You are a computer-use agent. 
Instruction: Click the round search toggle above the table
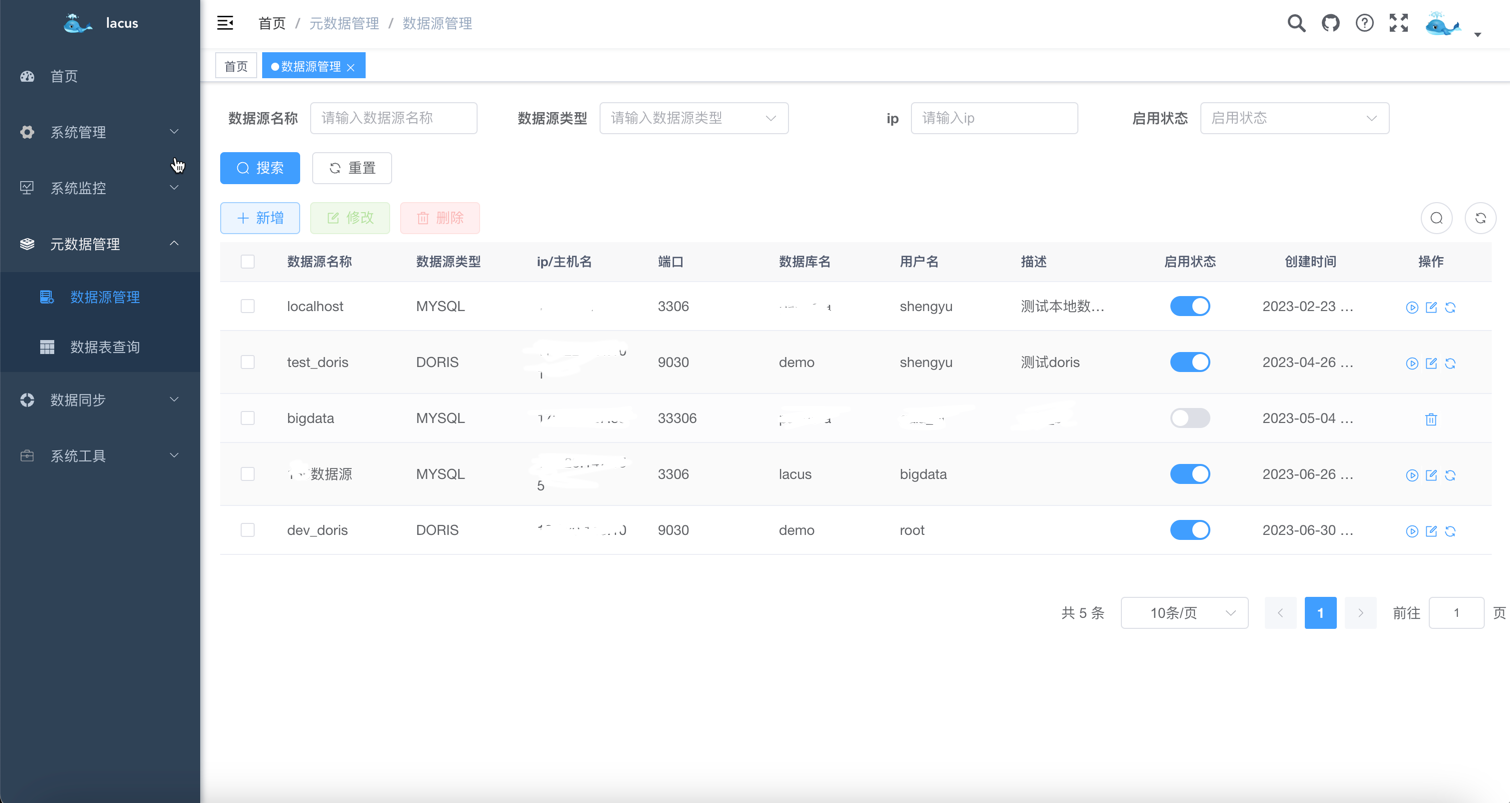(x=1436, y=218)
